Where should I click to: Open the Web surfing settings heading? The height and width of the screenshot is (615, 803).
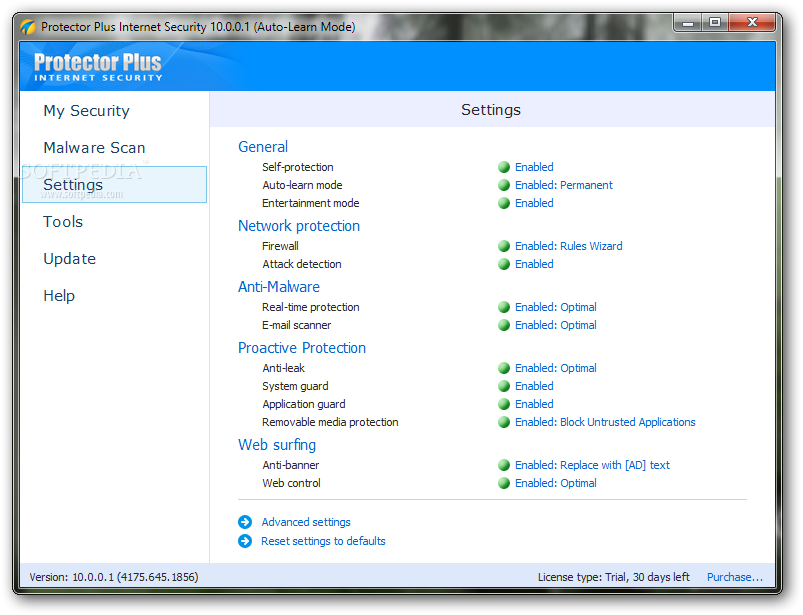(x=277, y=444)
